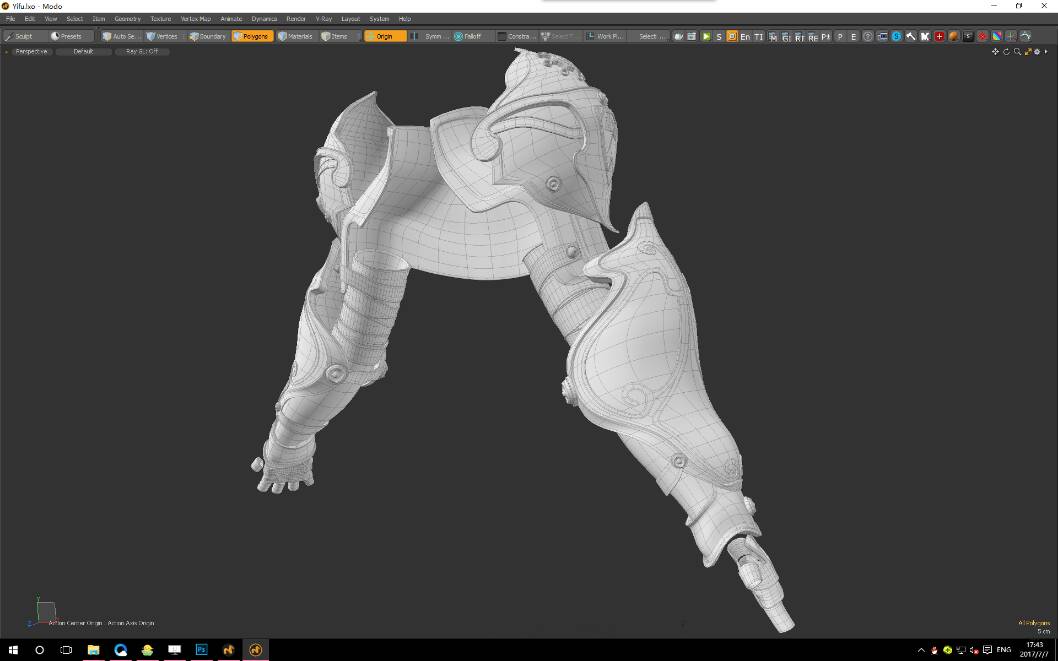The width and height of the screenshot is (1058, 661).
Task: Open the Texture menu
Action: tap(161, 19)
